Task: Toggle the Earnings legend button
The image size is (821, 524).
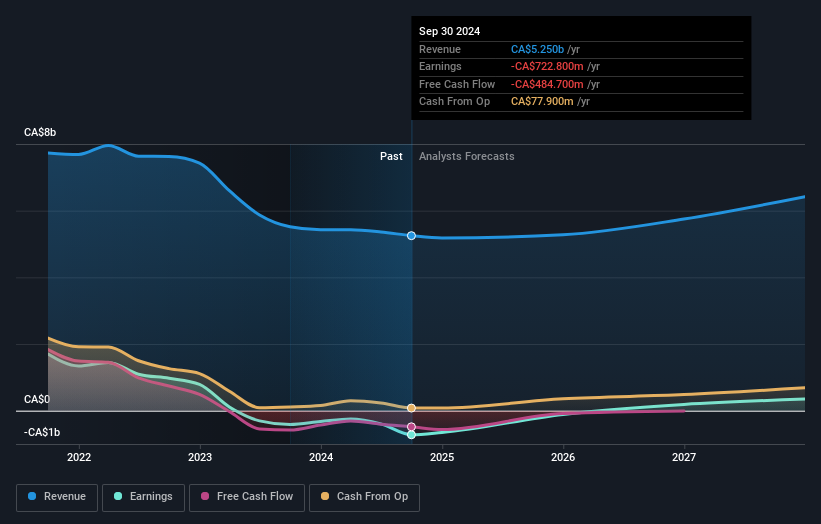Action: [143, 497]
